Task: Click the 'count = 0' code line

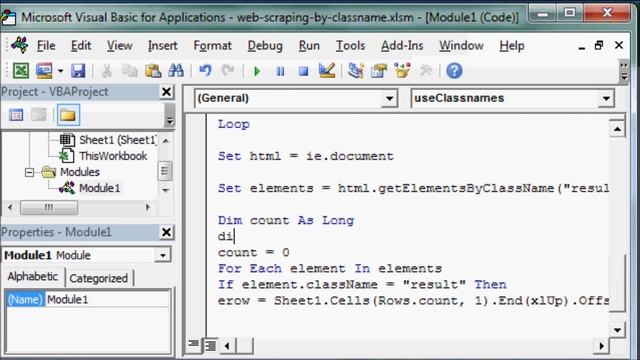Action: point(253,253)
